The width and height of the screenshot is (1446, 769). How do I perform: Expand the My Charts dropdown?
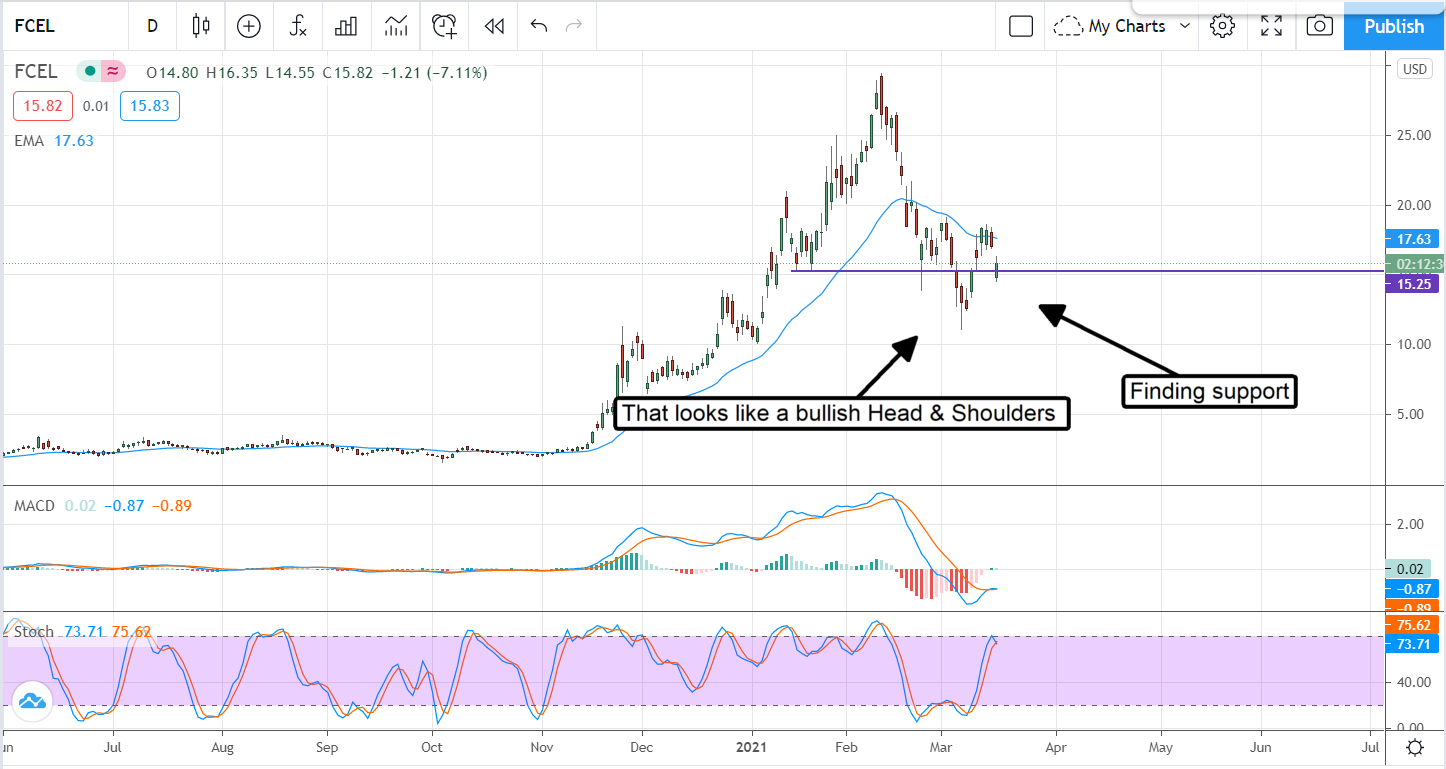pos(1123,26)
